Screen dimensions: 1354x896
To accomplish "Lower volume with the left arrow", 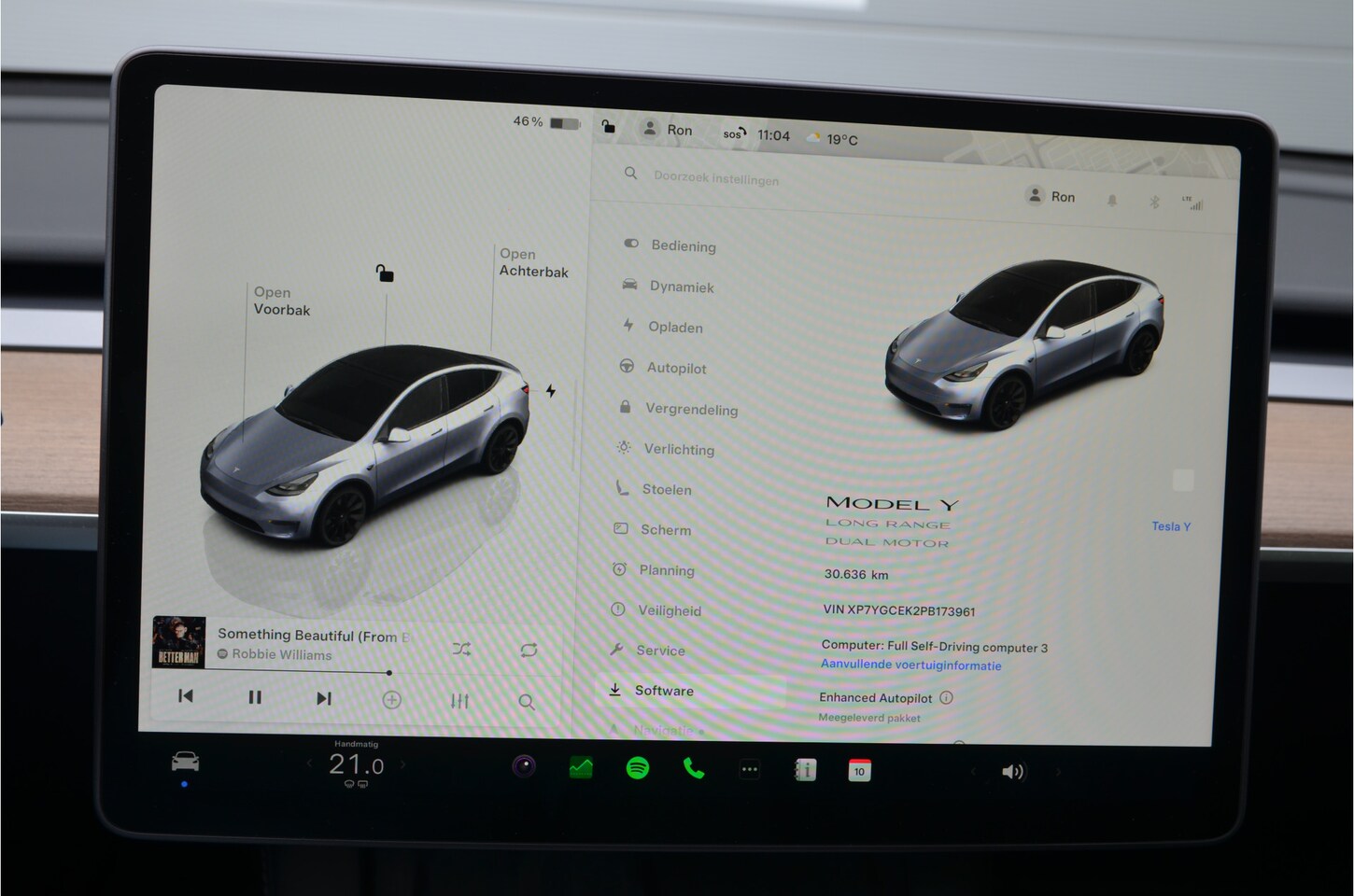I will tap(972, 771).
